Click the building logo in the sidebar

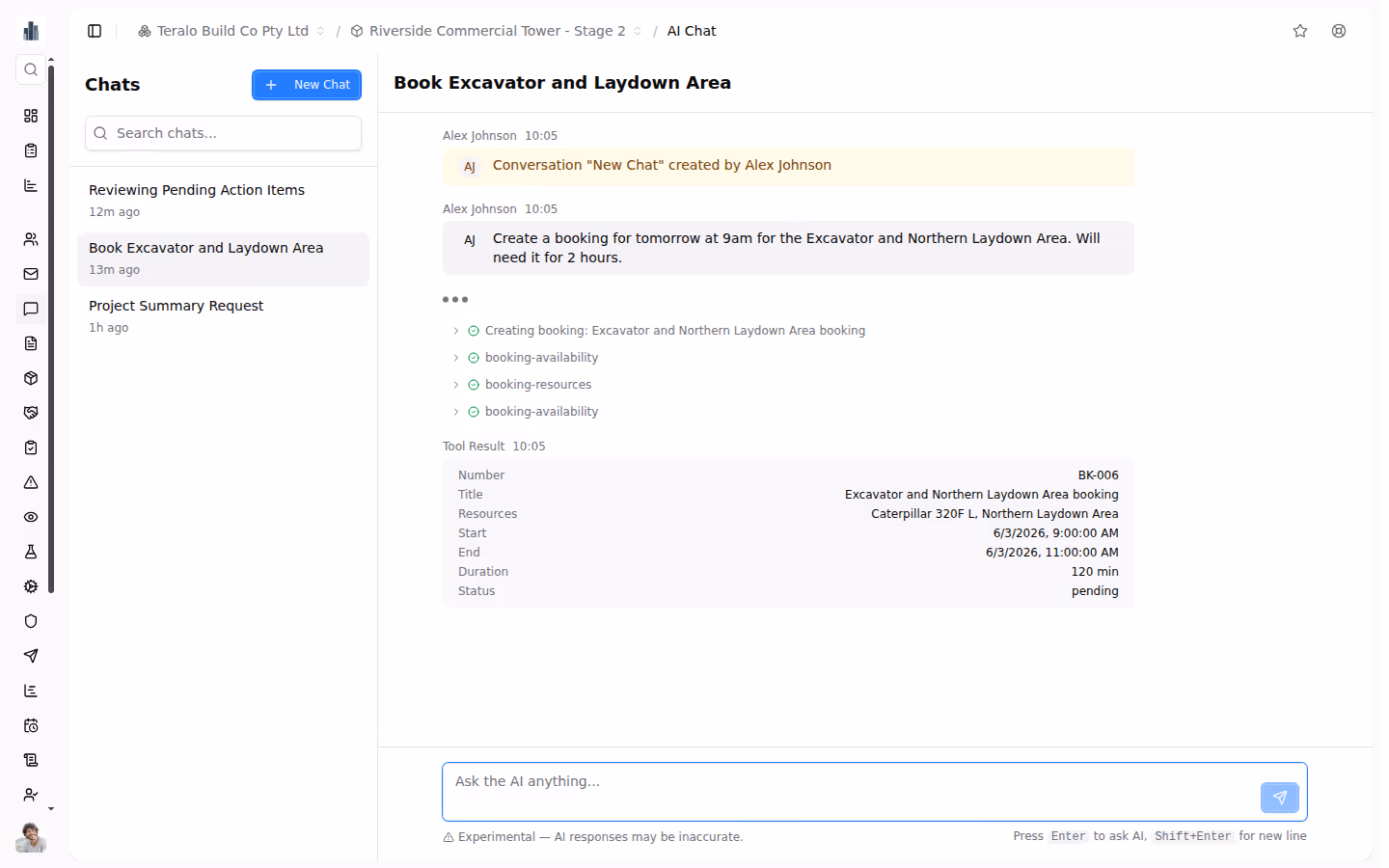(31, 31)
